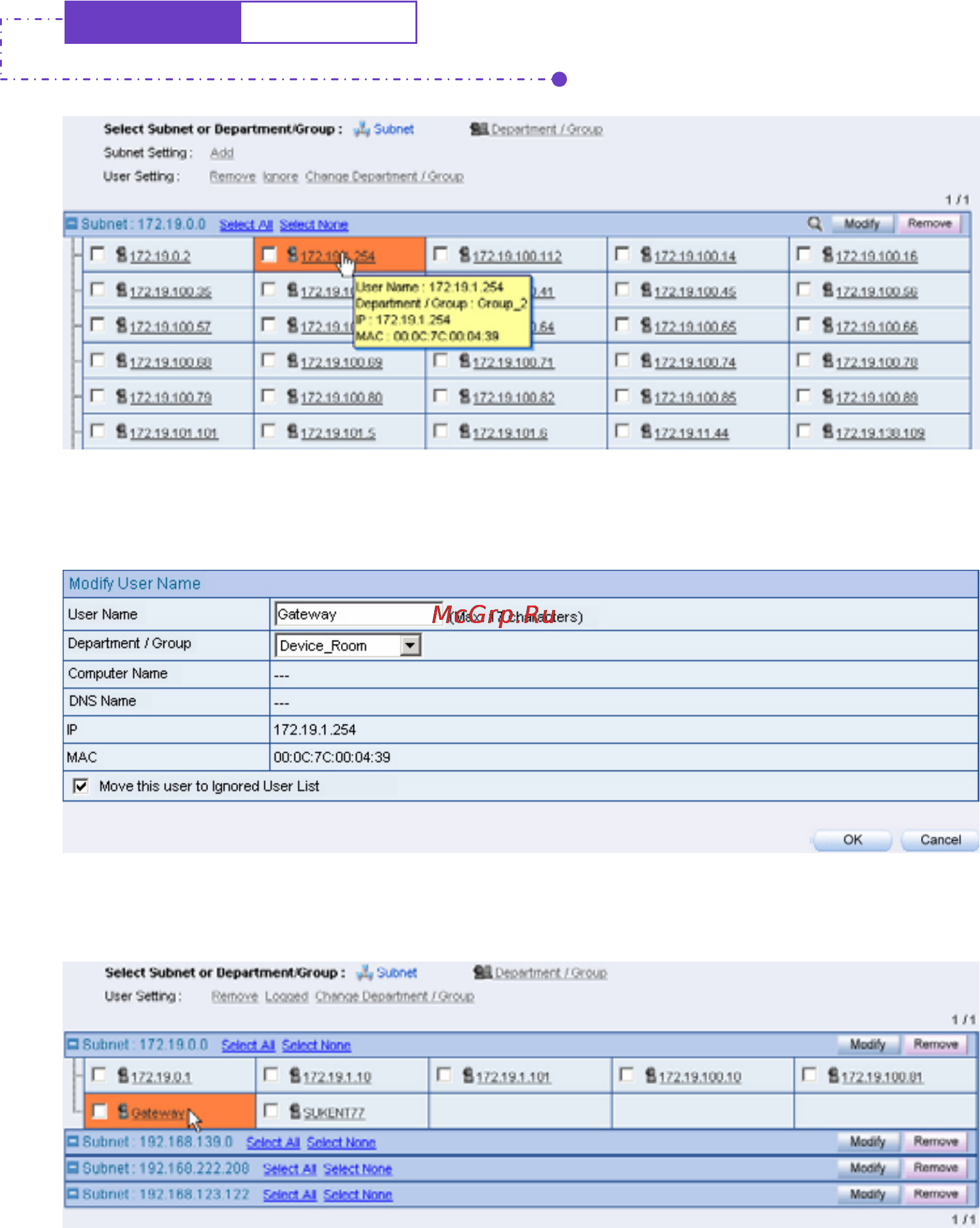Click user icon beside 172.19.100.80
Viewport: 980px width, 1228px height.
pos(293,396)
